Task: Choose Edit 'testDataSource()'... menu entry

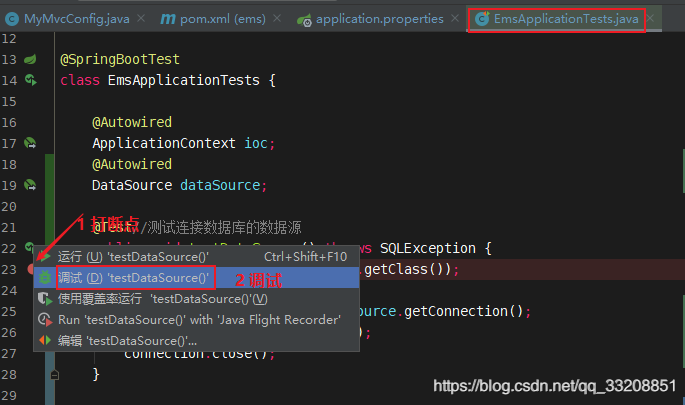Action: click(x=197, y=340)
